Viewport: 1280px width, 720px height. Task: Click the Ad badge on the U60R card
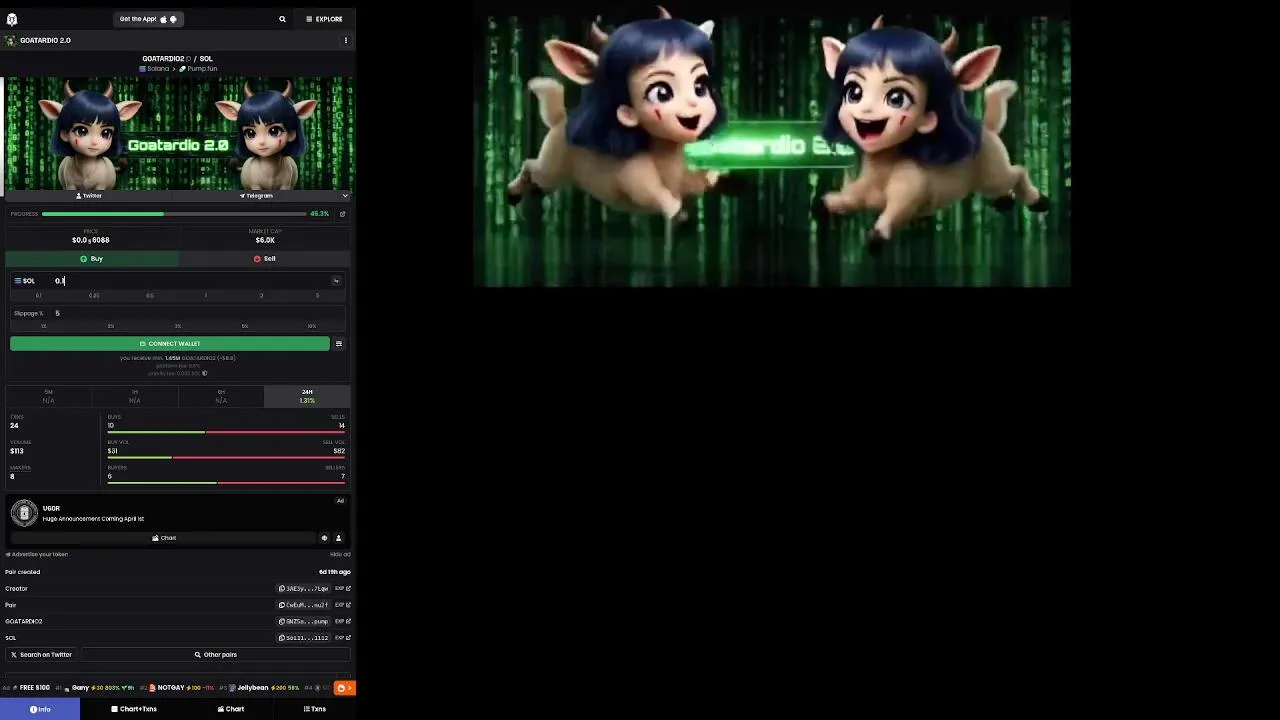pos(340,501)
